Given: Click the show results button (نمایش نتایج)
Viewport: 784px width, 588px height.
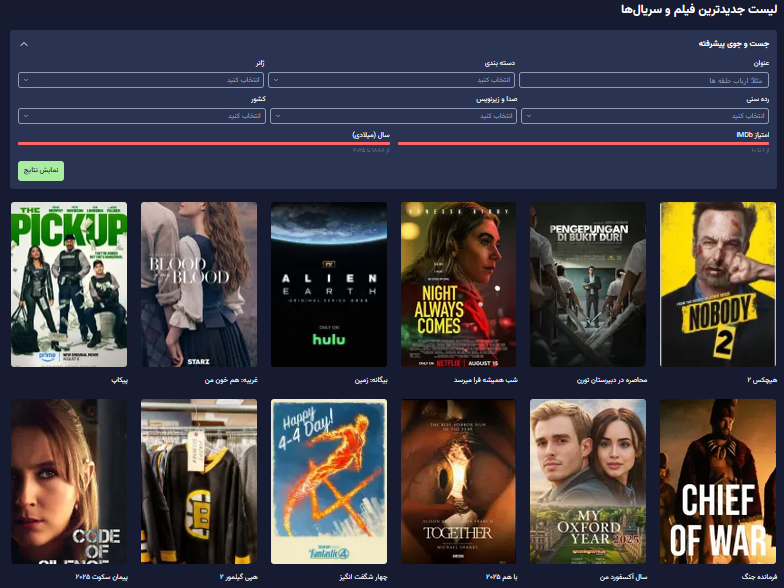Looking at the screenshot, I should (x=41, y=170).
